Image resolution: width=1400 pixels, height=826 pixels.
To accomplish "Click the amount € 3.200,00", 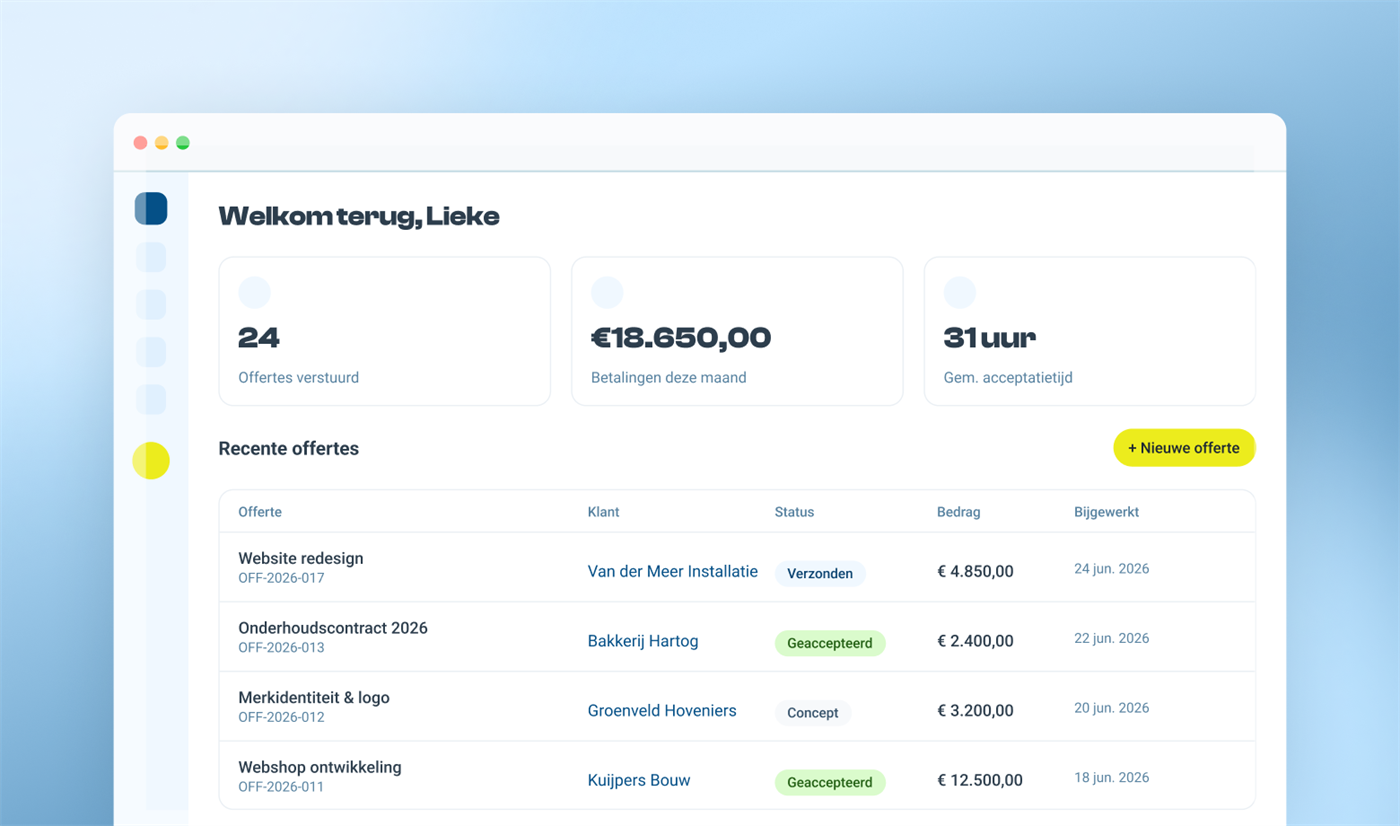I will pyautogui.click(x=975, y=711).
